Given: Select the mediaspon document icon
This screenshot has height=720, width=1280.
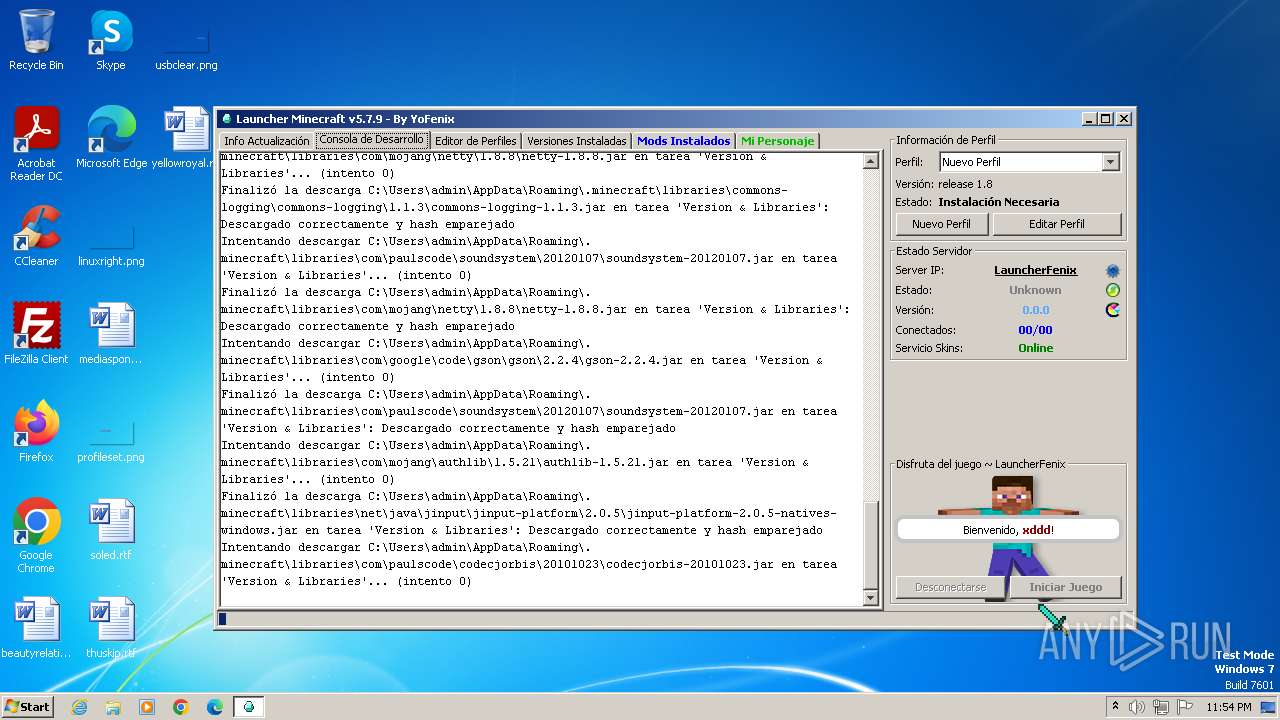Looking at the screenshot, I should coord(111,333).
